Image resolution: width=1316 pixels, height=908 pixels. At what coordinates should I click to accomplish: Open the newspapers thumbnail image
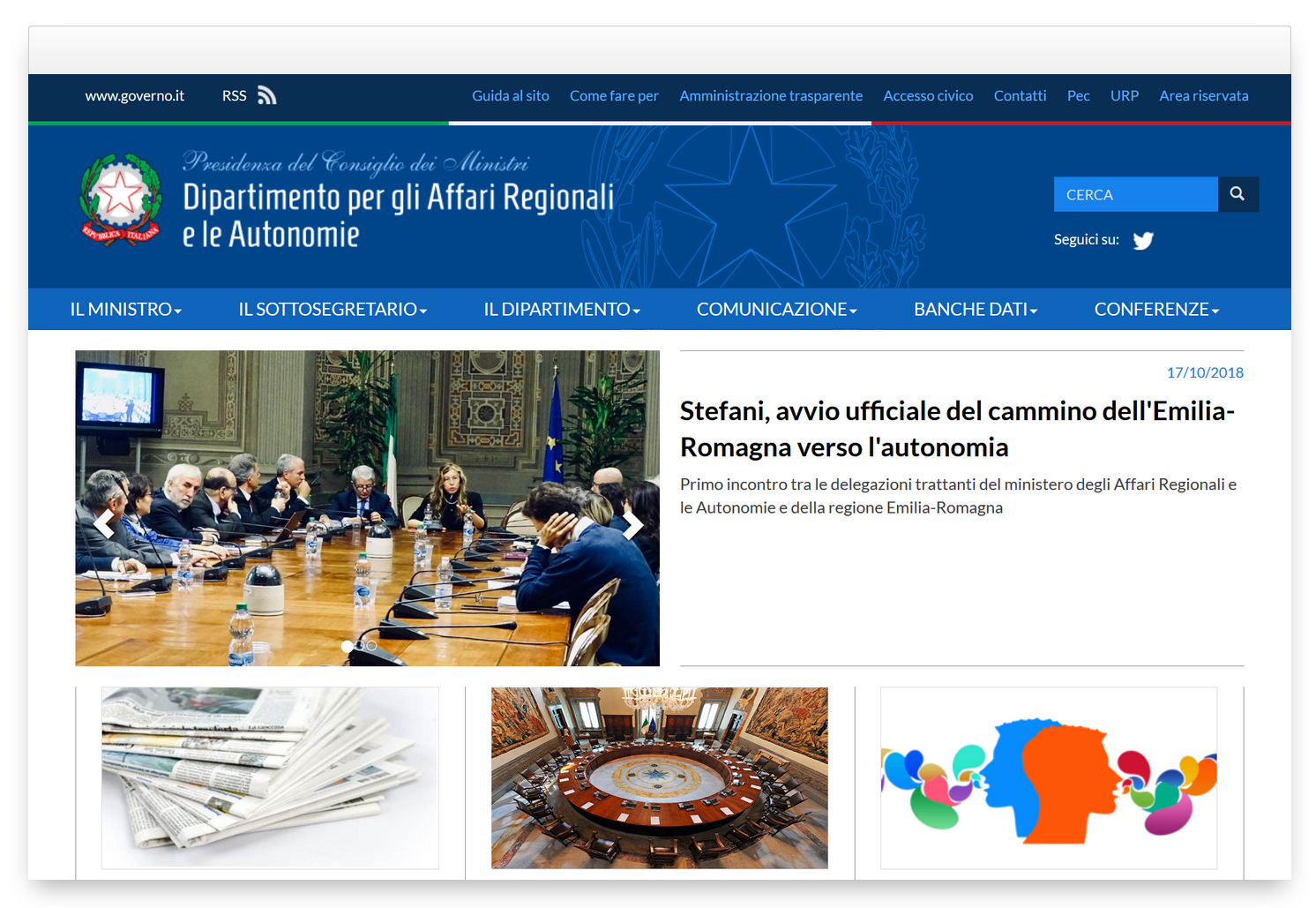click(x=270, y=778)
